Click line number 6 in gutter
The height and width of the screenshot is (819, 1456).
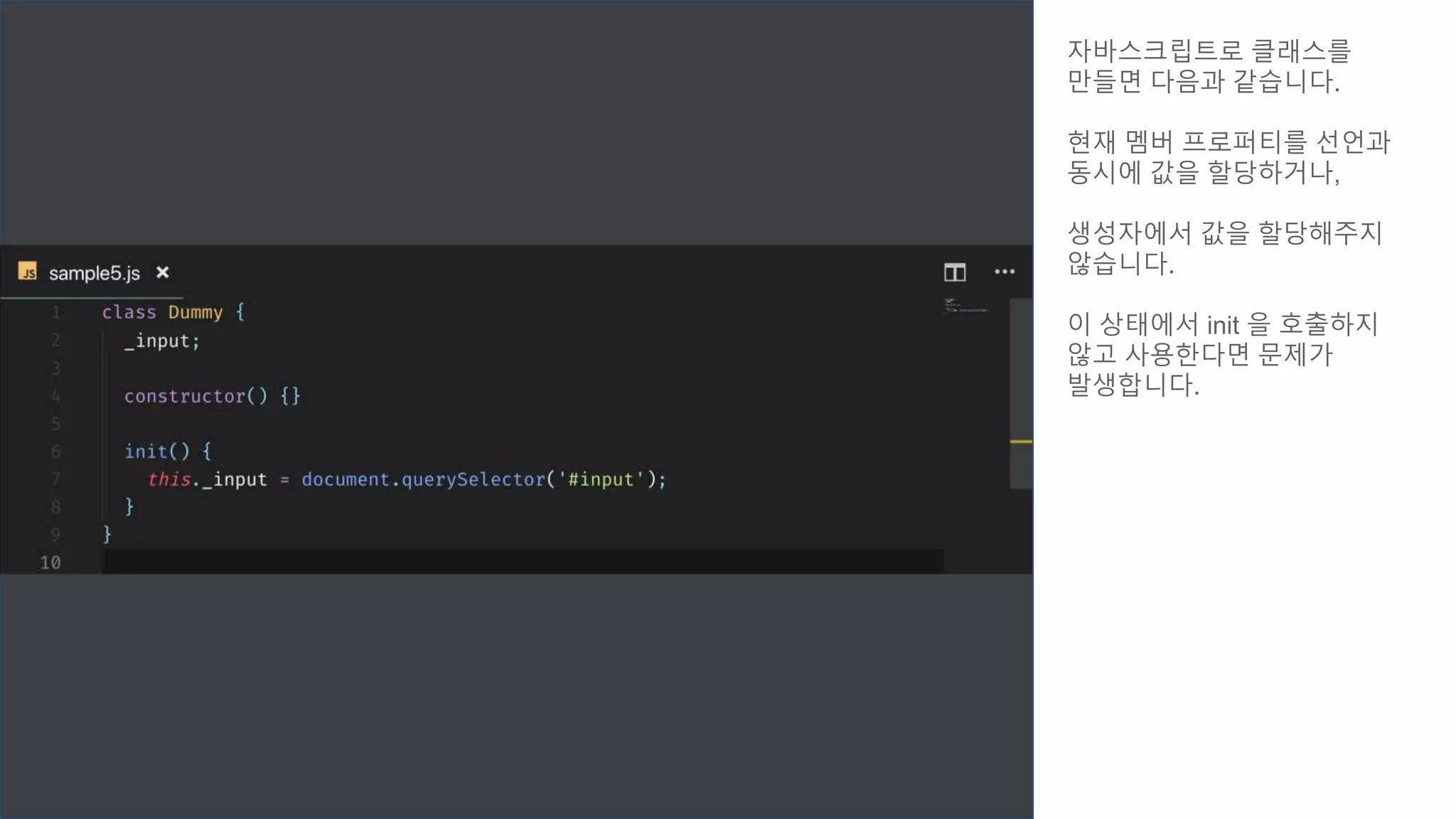click(x=55, y=451)
